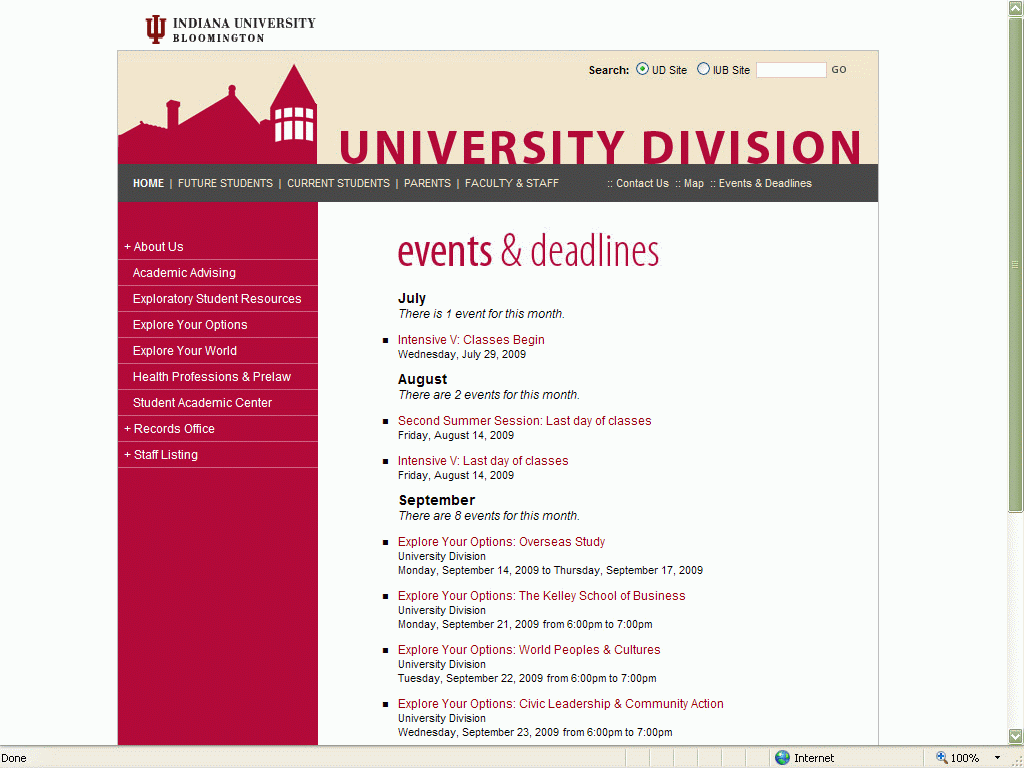Open the PARENTS nav item
The height and width of the screenshot is (768, 1024).
427,184
